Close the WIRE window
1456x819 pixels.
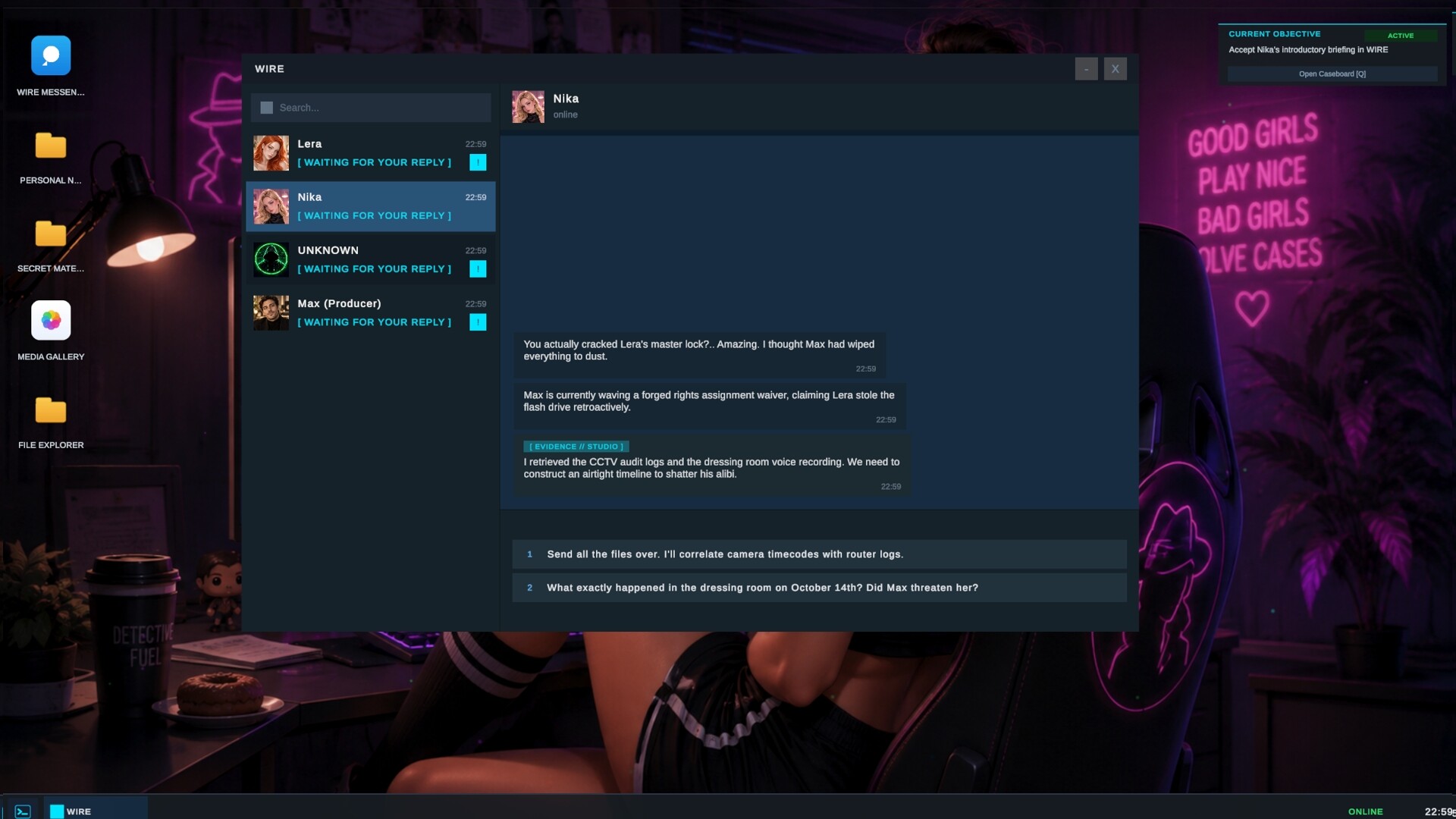[x=1115, y=68]
